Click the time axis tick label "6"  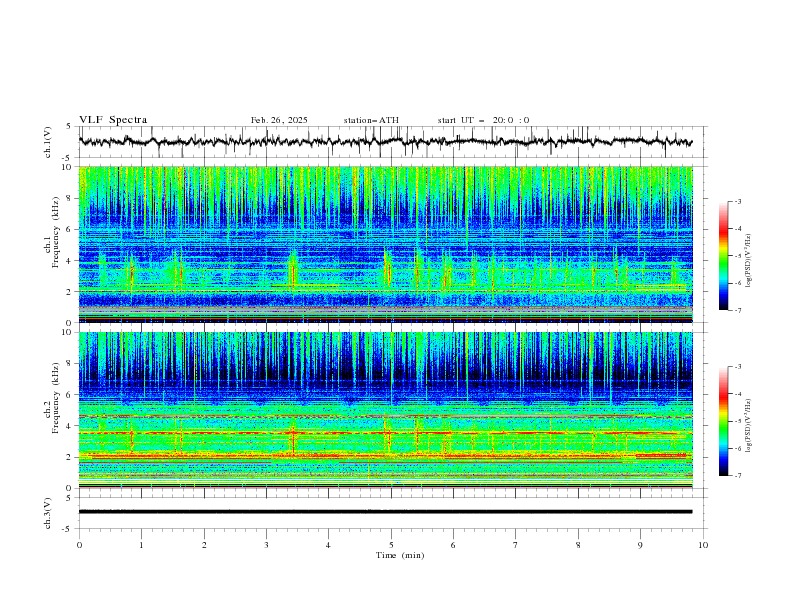click(453, 545)
